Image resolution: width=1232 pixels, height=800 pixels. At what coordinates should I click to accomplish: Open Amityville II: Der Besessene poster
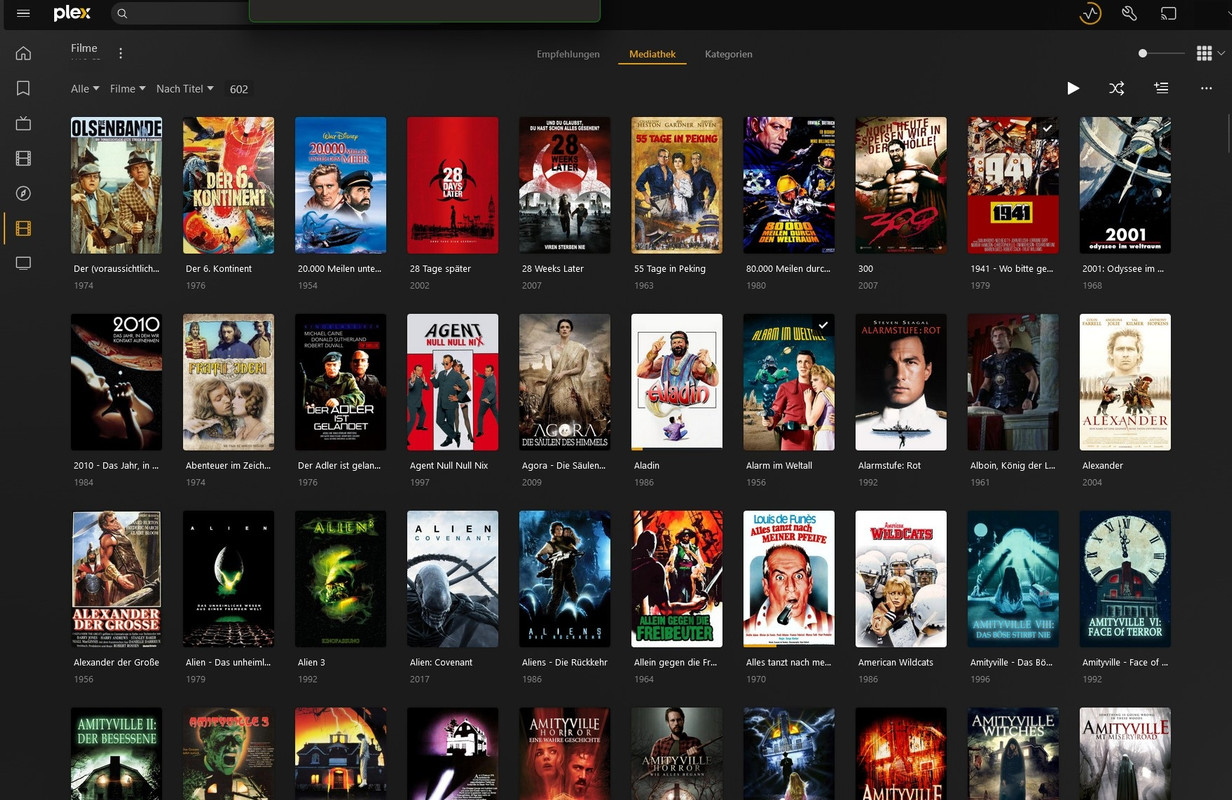point(116,754)
